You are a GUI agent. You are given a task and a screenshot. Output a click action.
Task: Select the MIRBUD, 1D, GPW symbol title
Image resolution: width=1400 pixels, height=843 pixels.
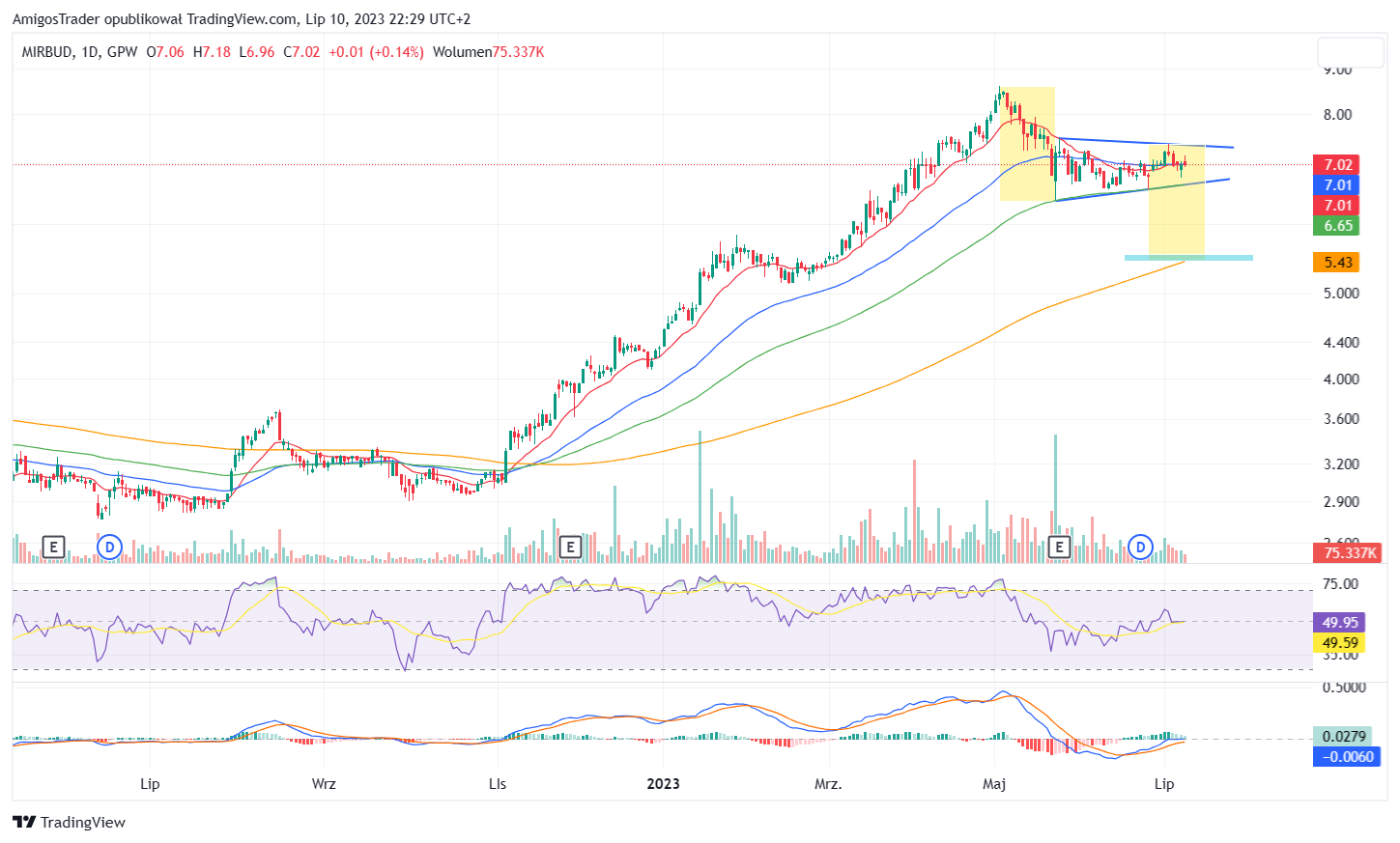(x=80, y=52)
